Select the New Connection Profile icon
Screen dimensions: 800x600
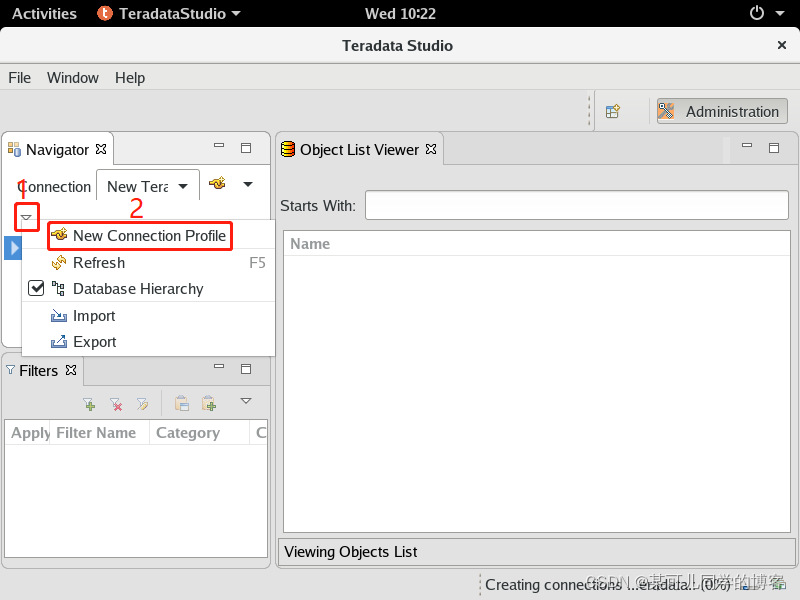point(59,237)
